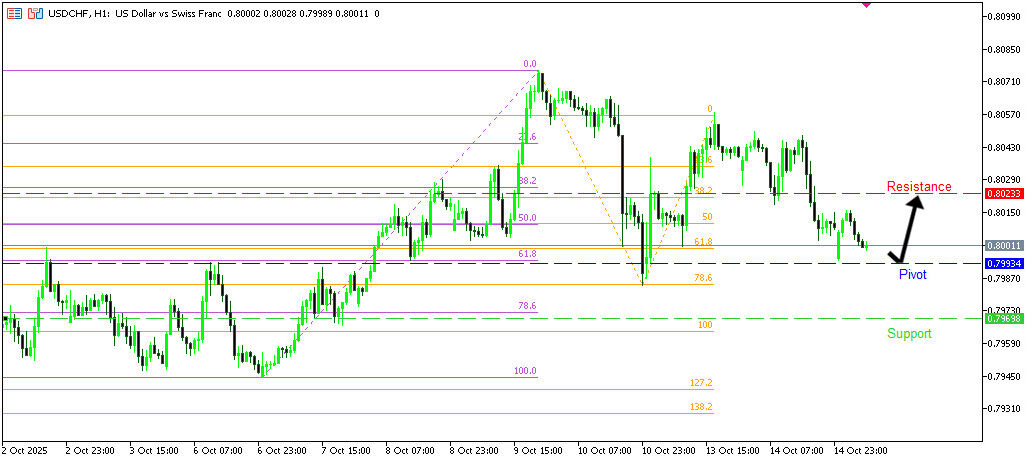Click the blue 0.79934 pivot price tag
The image size is (1033, 462).
pos(1003,263)
